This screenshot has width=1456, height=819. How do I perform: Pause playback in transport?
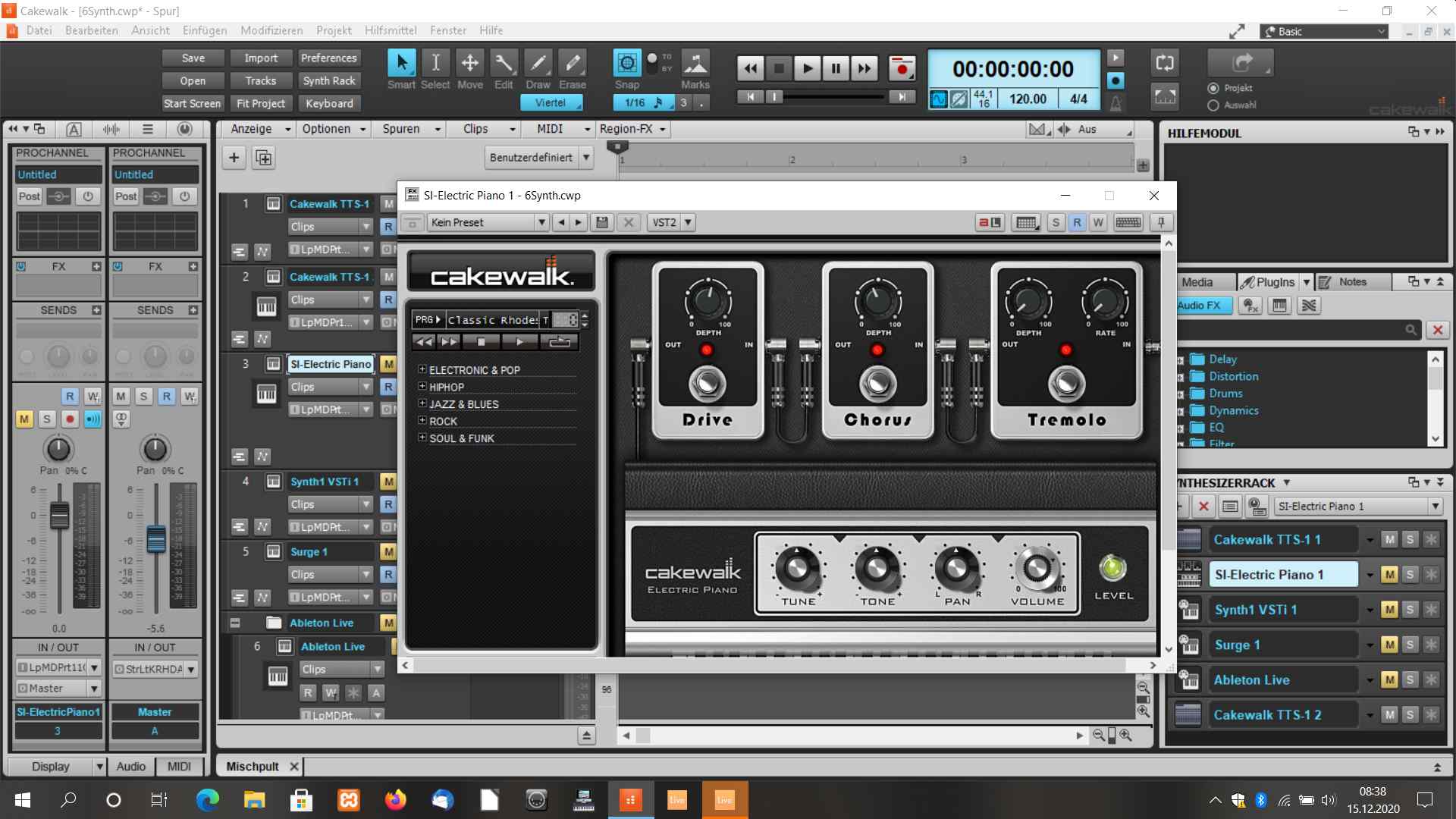[836, 69]
